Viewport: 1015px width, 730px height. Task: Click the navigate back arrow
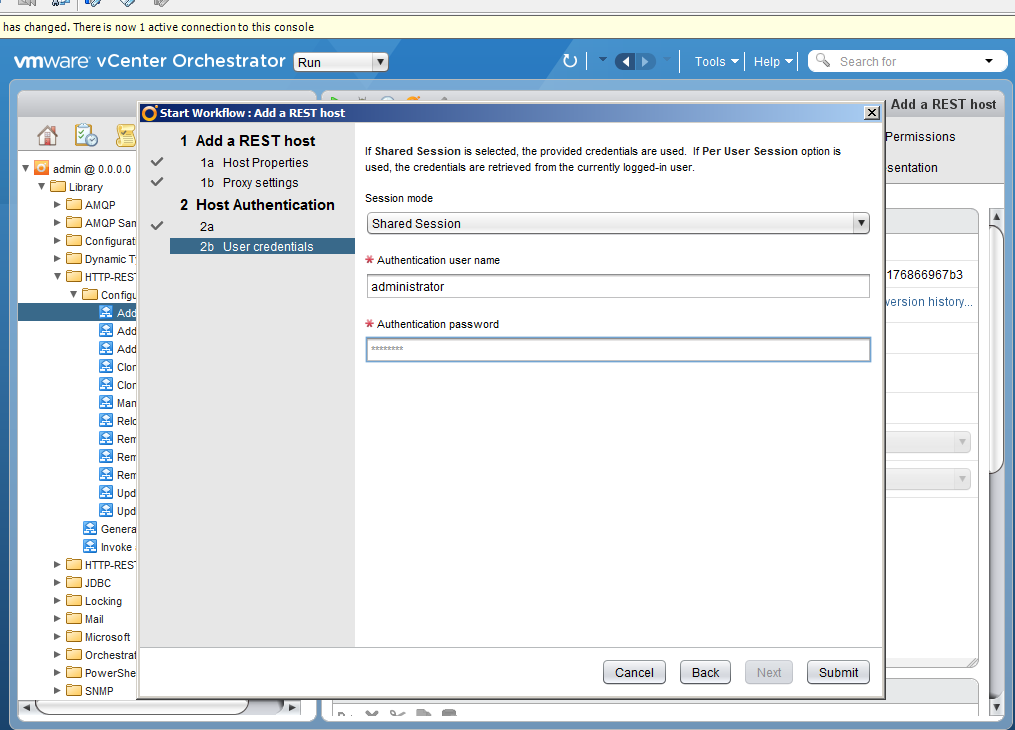(x=625, y=61)
